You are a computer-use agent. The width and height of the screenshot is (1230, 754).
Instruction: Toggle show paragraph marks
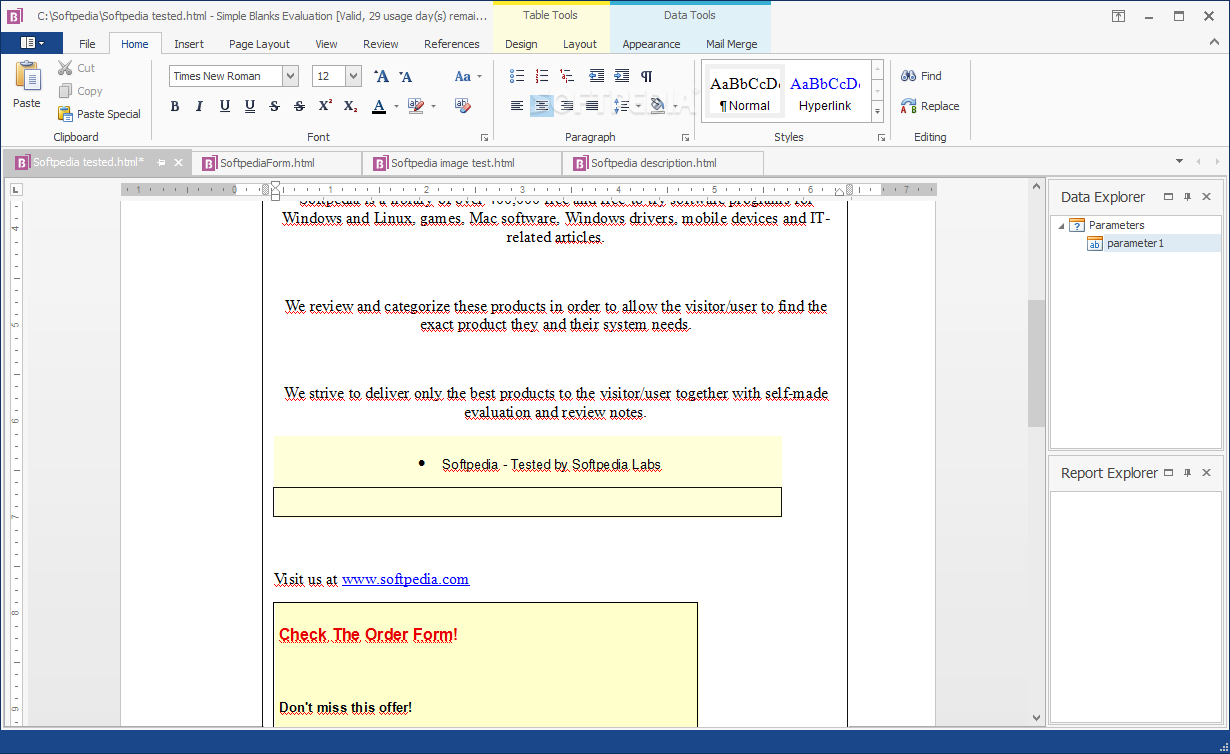point(647,76)
